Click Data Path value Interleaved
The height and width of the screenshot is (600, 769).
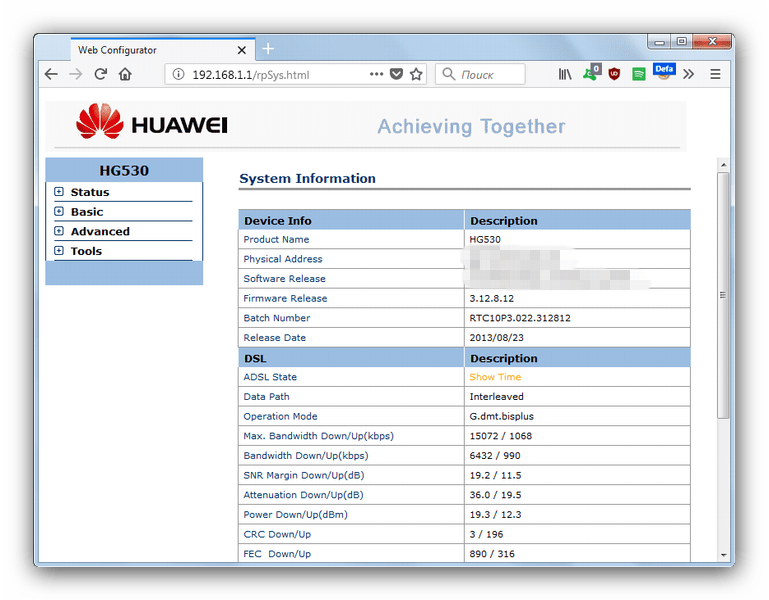coord(496,396)
